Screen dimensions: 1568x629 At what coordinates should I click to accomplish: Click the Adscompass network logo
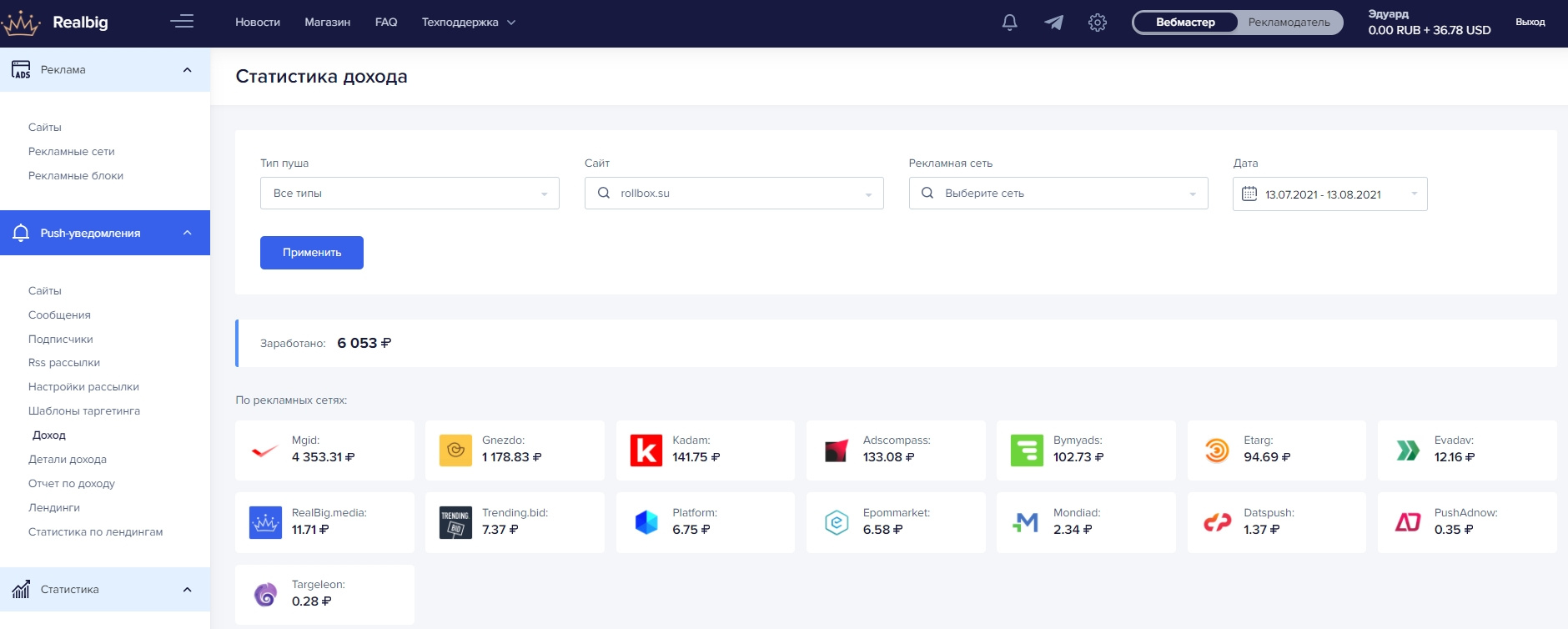pyautogui.click(x=837, y=450)
